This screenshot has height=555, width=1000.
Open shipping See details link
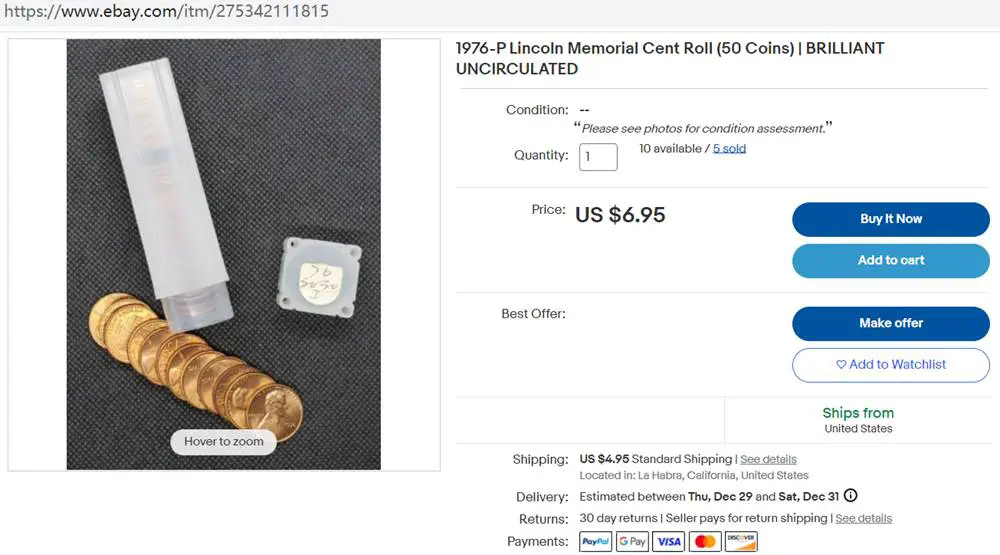coord(768,459)
